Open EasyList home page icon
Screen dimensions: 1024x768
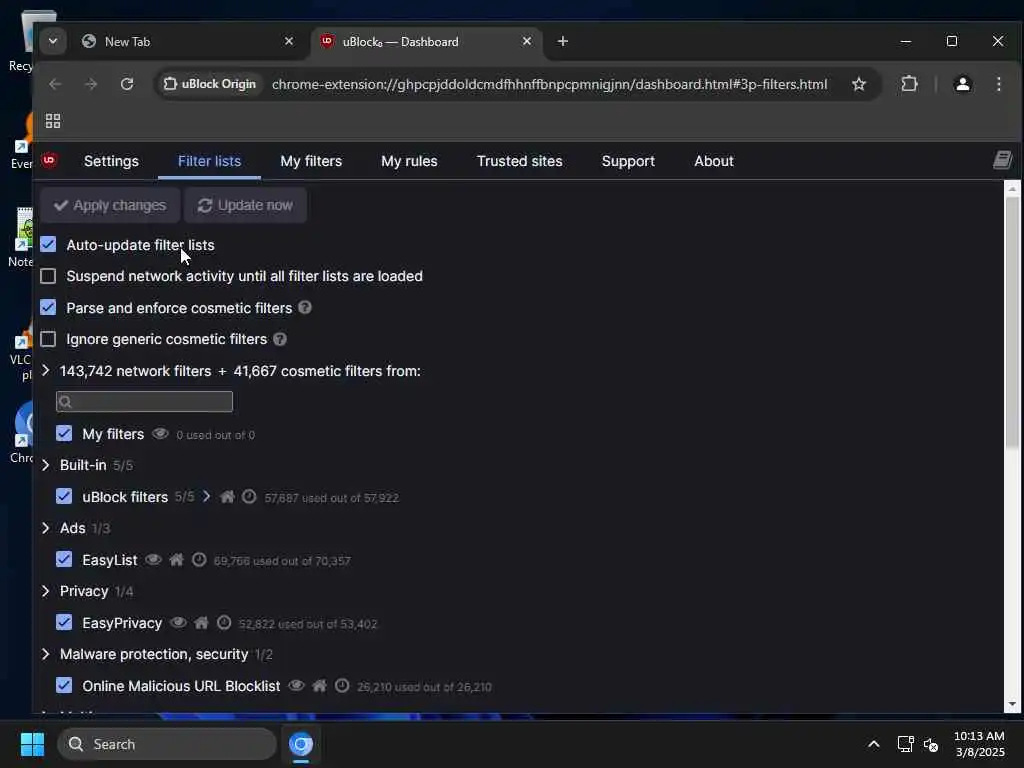click(176, 560)
